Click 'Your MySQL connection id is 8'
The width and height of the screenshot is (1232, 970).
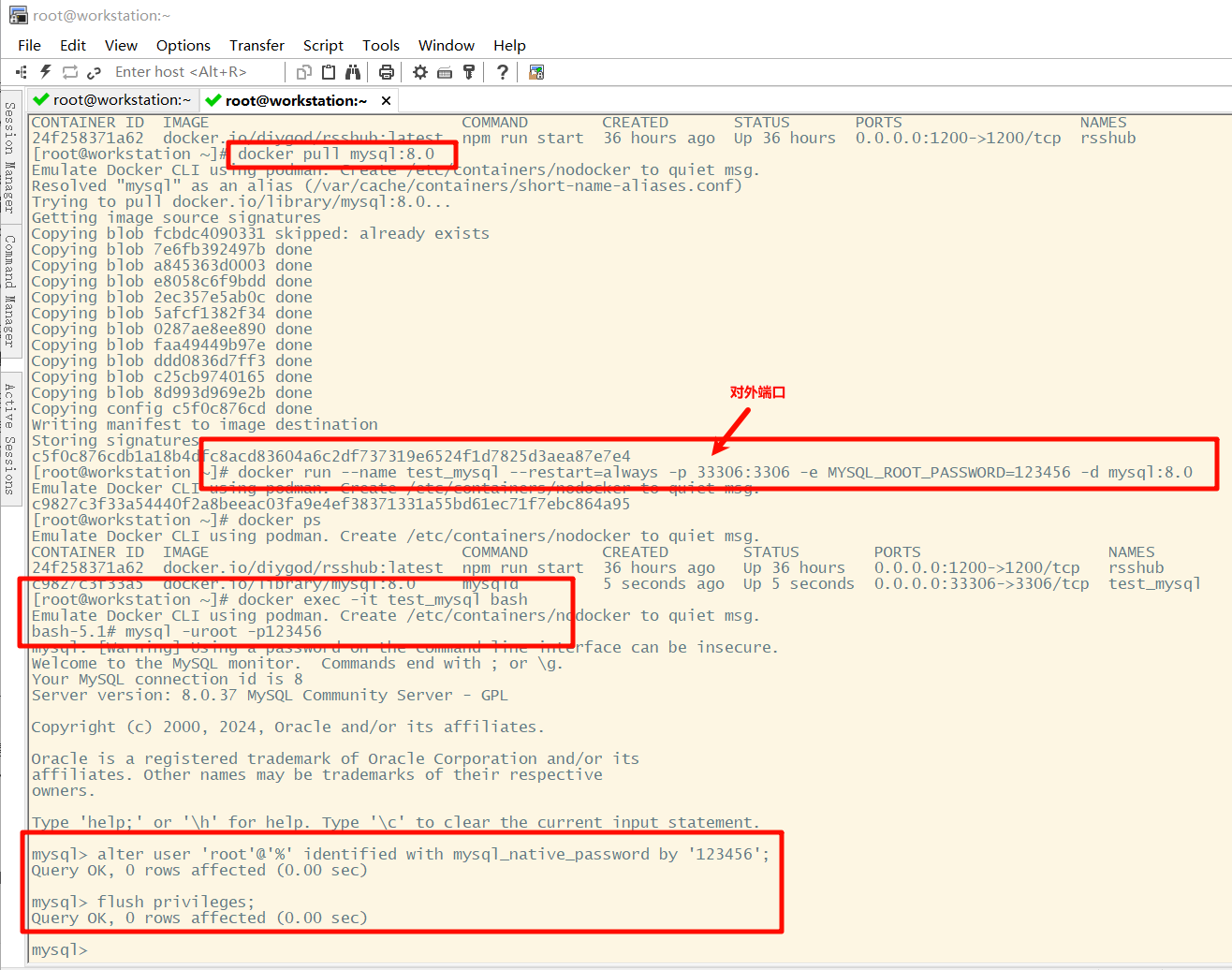pos(168,679)
